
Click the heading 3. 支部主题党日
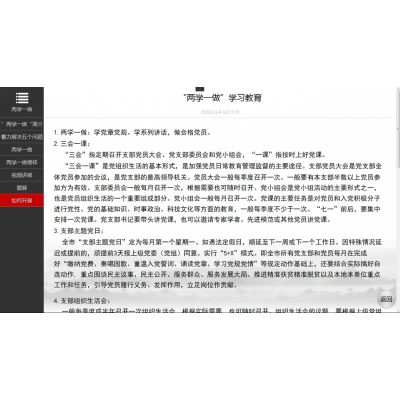(79, 231)
